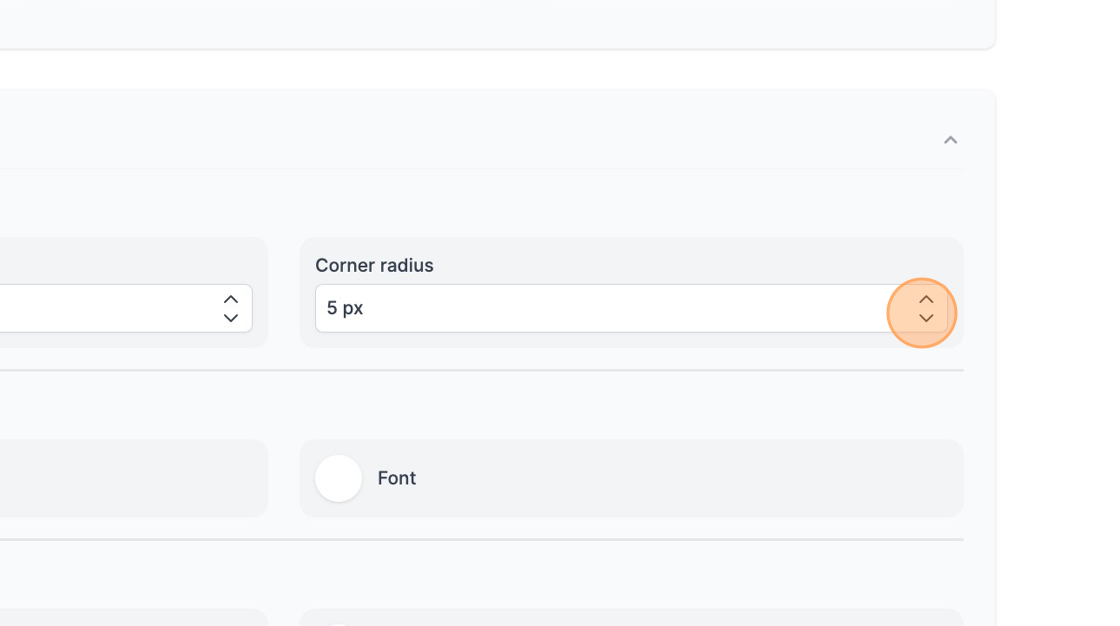Viewport: 1120px width, 626px height.
Task: Click the down arrow left of Corner radius
Action: pos(231,318)
